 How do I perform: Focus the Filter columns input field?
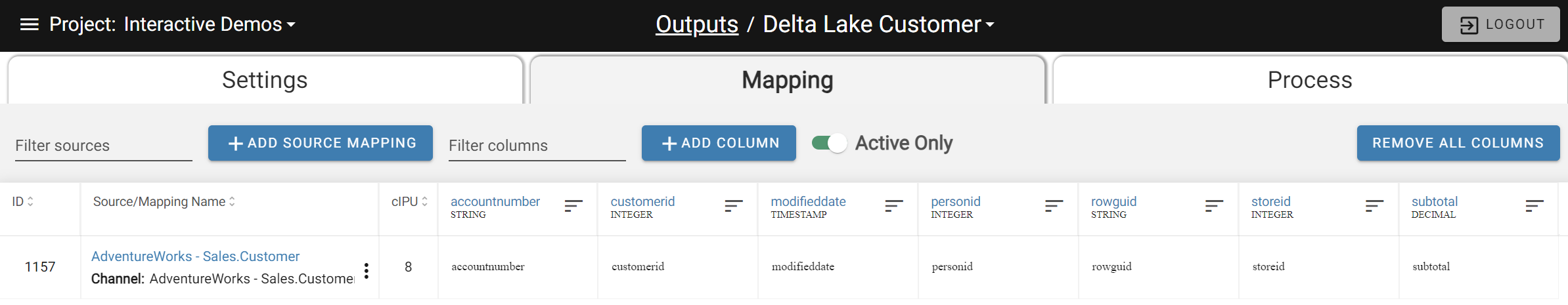click(537, 146)
